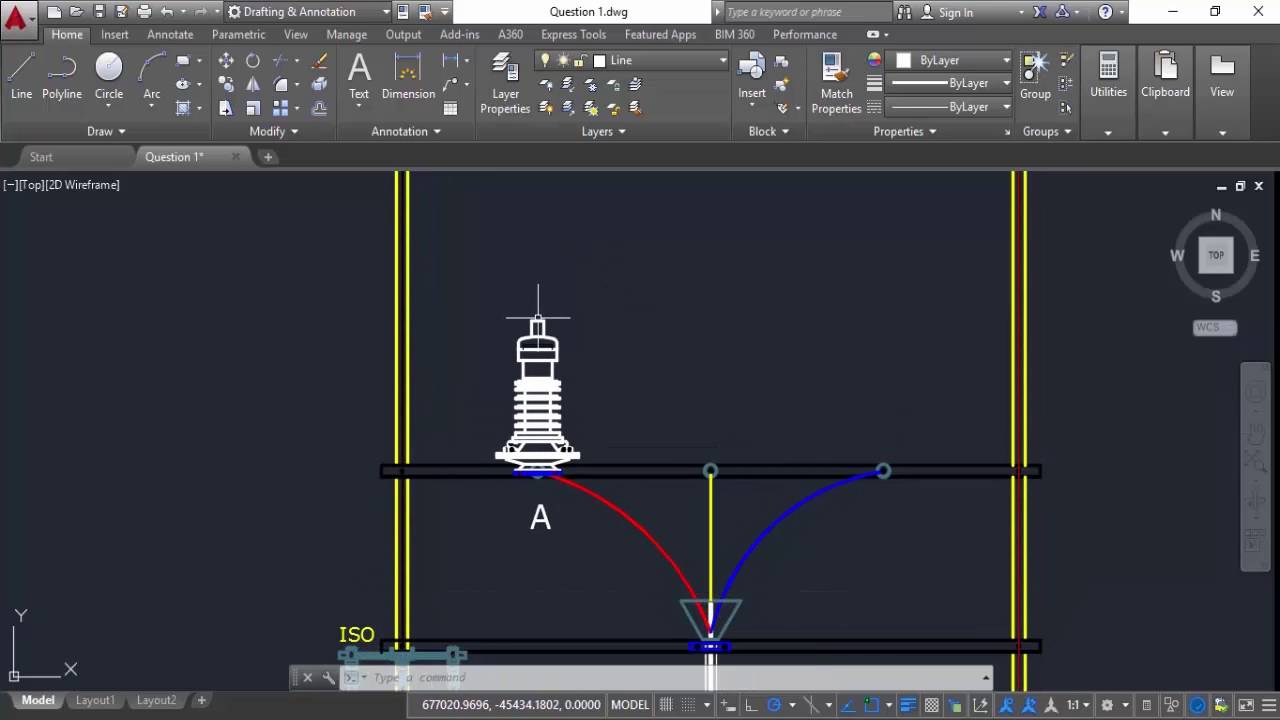Click the command line input field

pyautogui.click(x=670, y=677)
